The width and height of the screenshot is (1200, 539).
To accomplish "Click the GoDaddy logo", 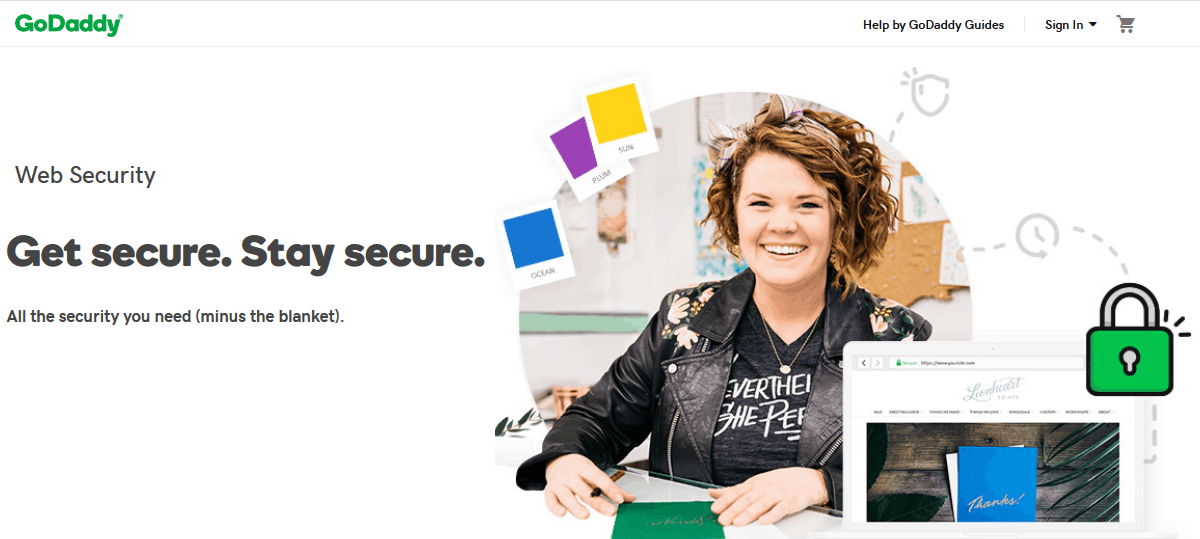I will [x=68, y=24].
